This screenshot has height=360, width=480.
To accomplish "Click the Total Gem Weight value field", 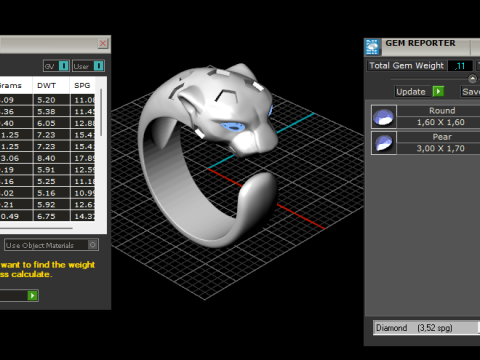I will [460, 66].
